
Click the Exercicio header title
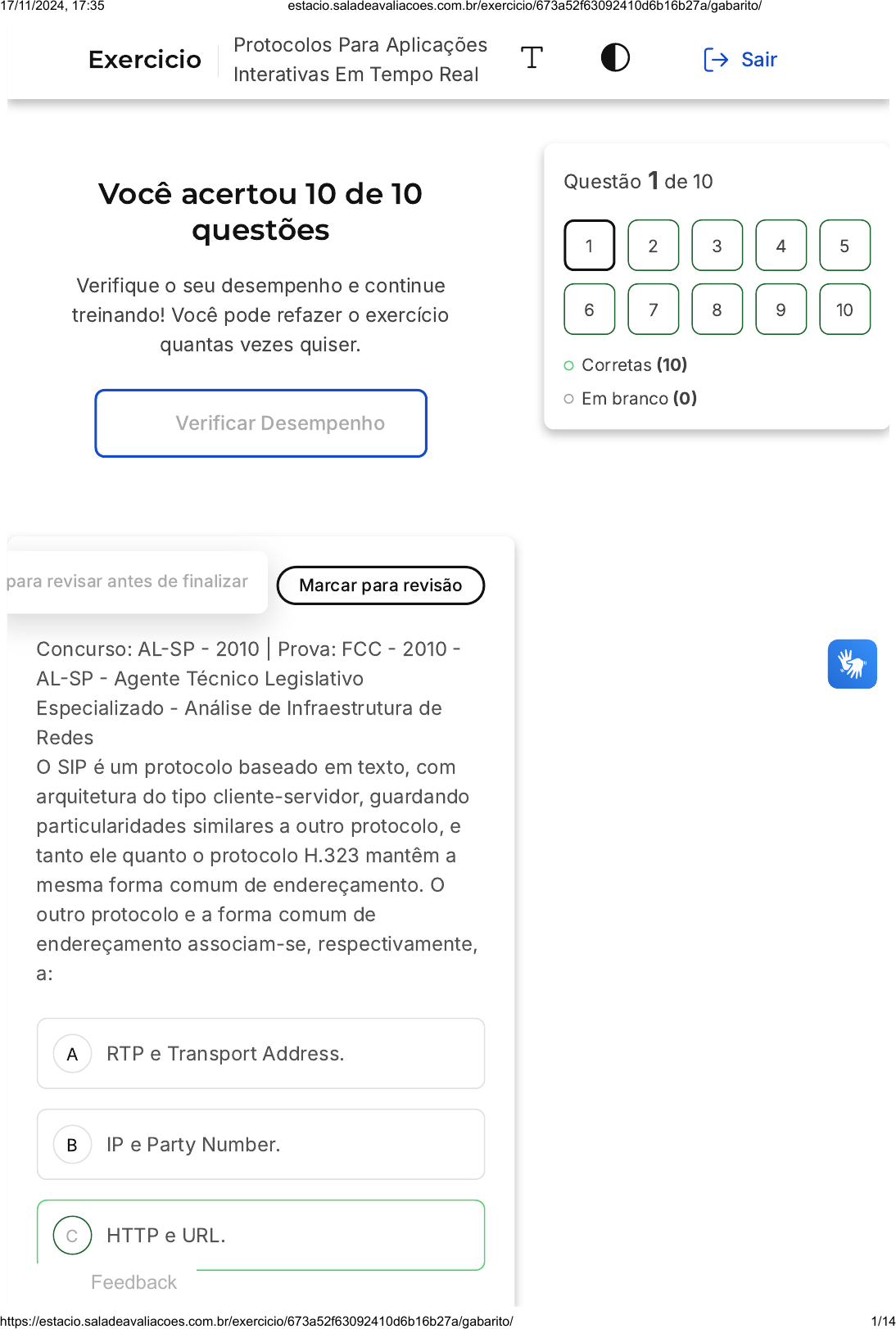coord(145,60)
